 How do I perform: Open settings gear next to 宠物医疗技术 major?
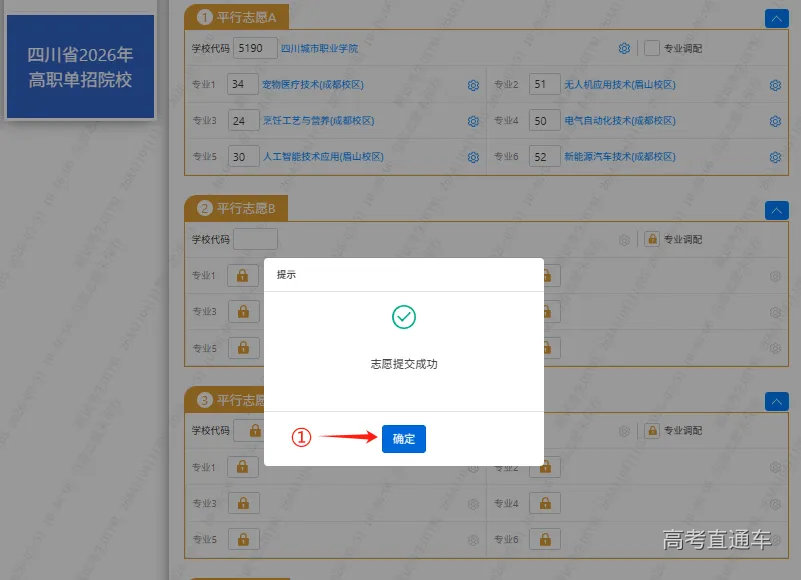472,85
